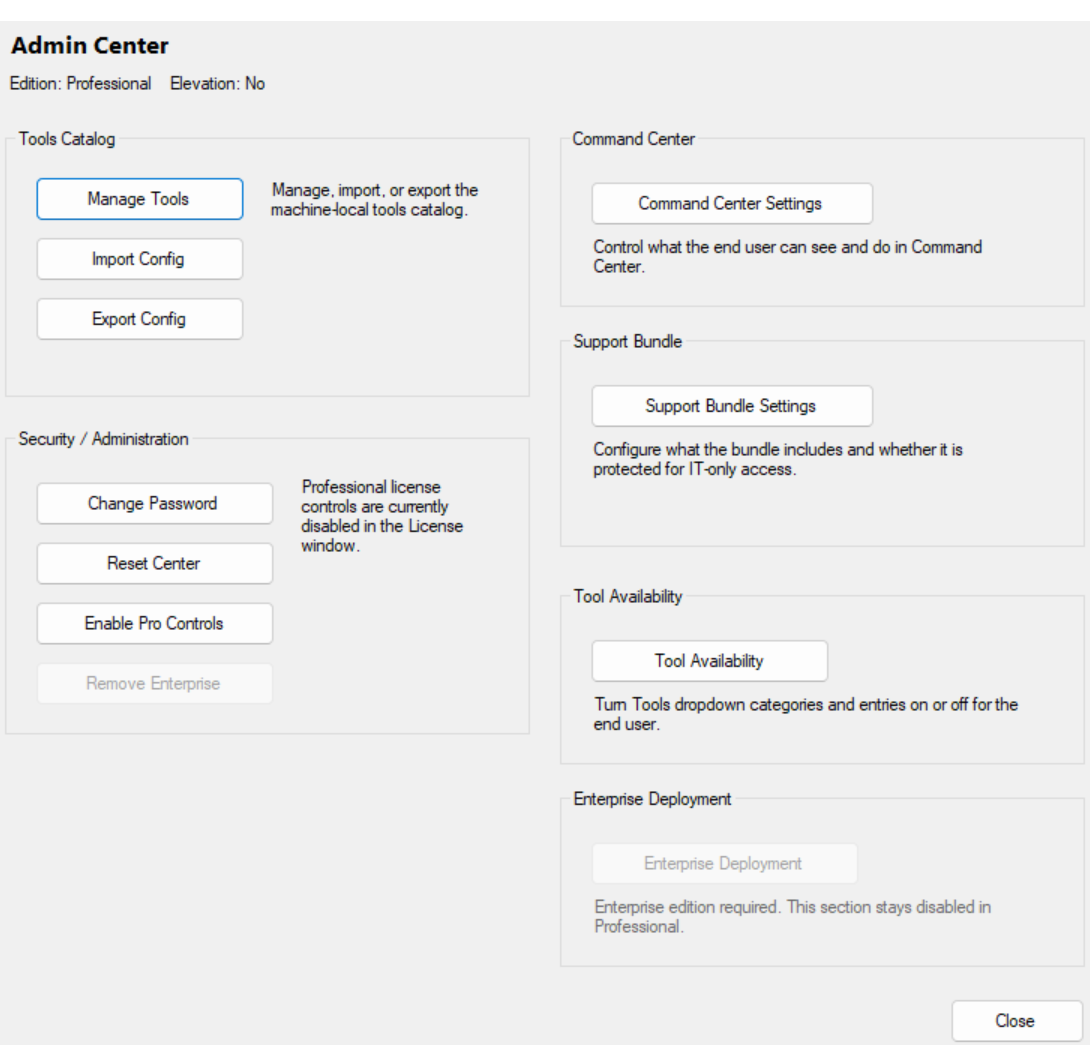Click the Admin Center title heading
1090x1045 pixels.
pyautogui.click(x=90, y=46)
